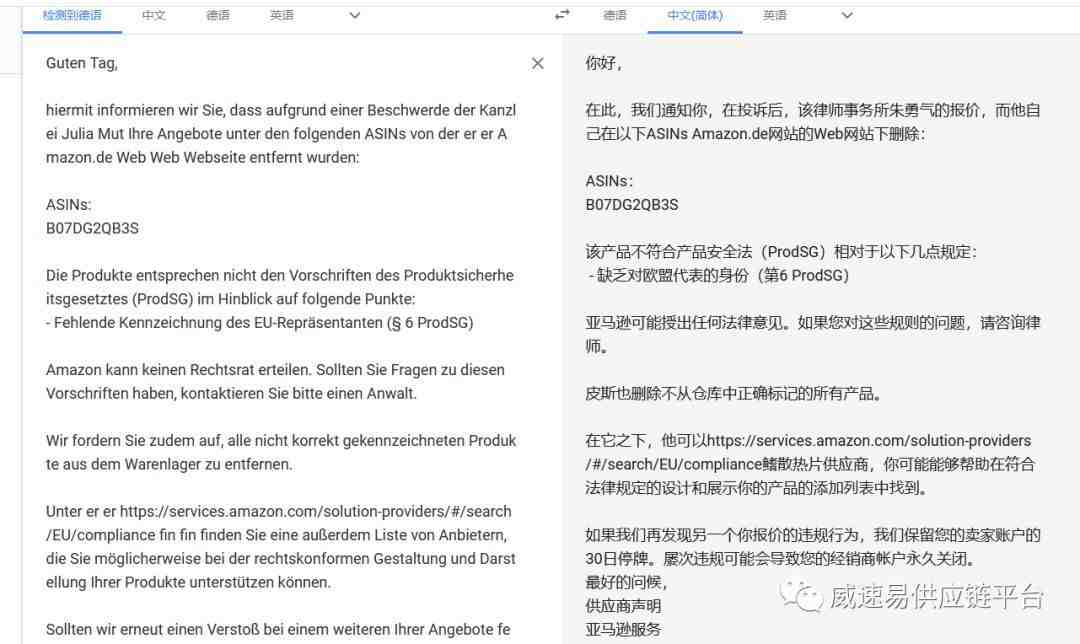Image resolution: width=1080 pixels, height=644 pixels.
Task: Click the translated ASIN B07DG2QB3S
Action: (x=632, y=205)
